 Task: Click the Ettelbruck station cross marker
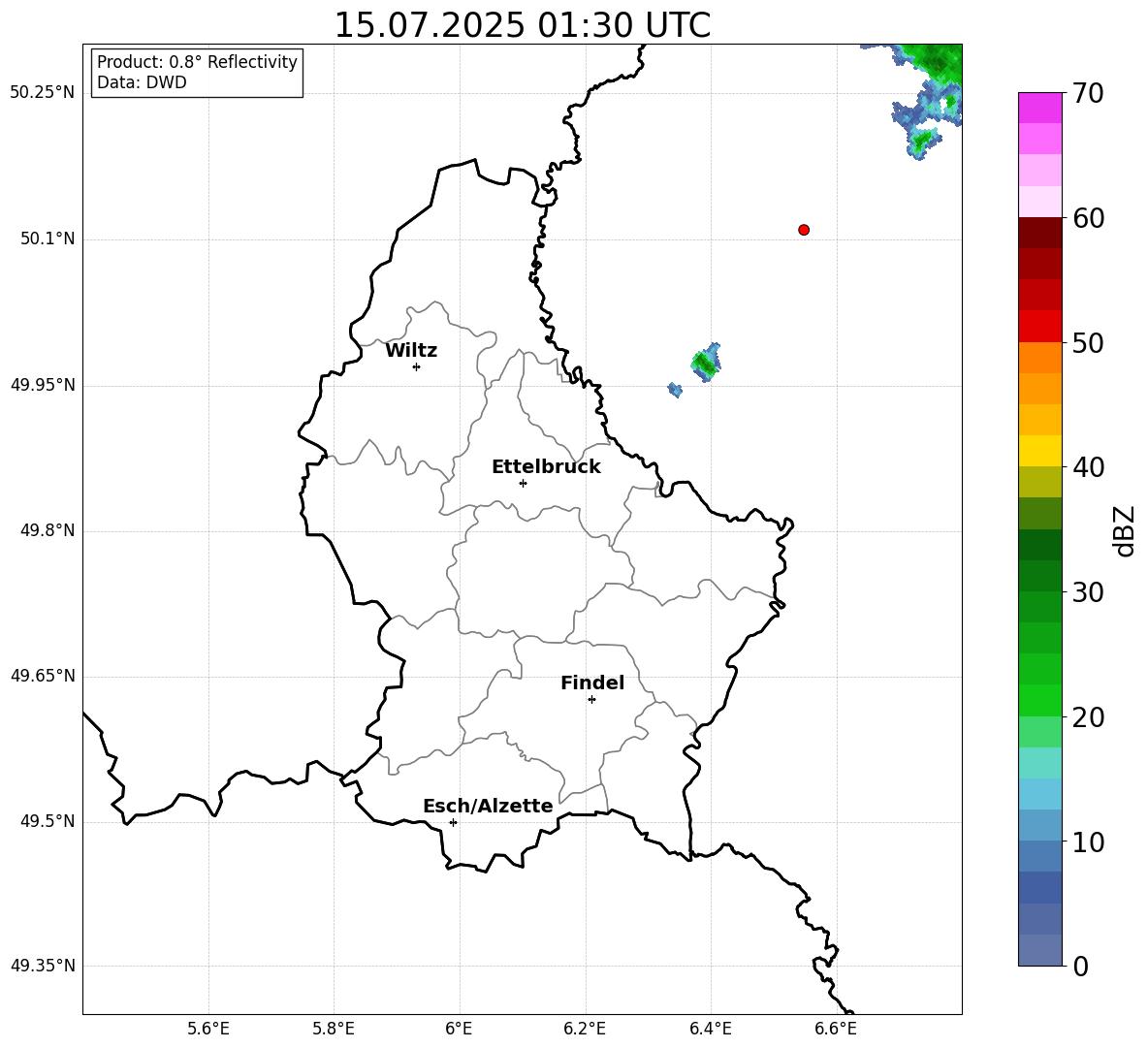523,483
